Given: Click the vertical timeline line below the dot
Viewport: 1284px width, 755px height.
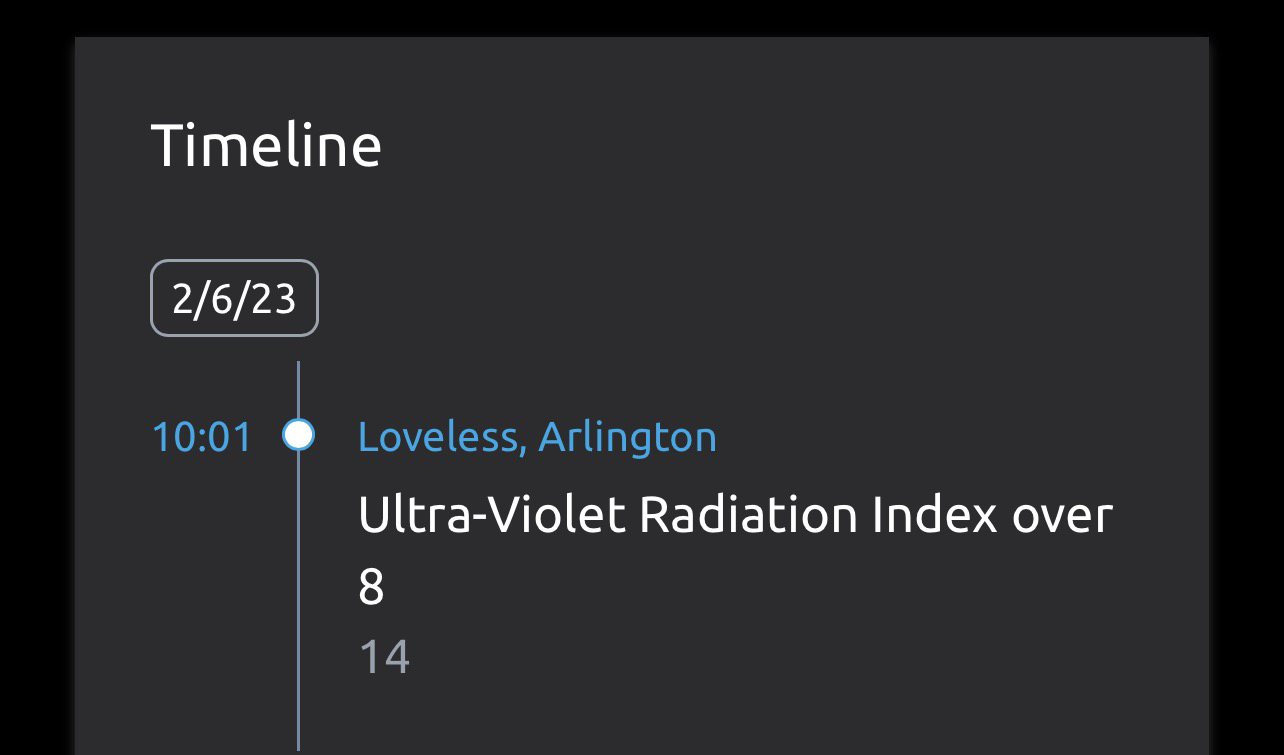Looking at the screenshot, I should (x=298, y=600).
